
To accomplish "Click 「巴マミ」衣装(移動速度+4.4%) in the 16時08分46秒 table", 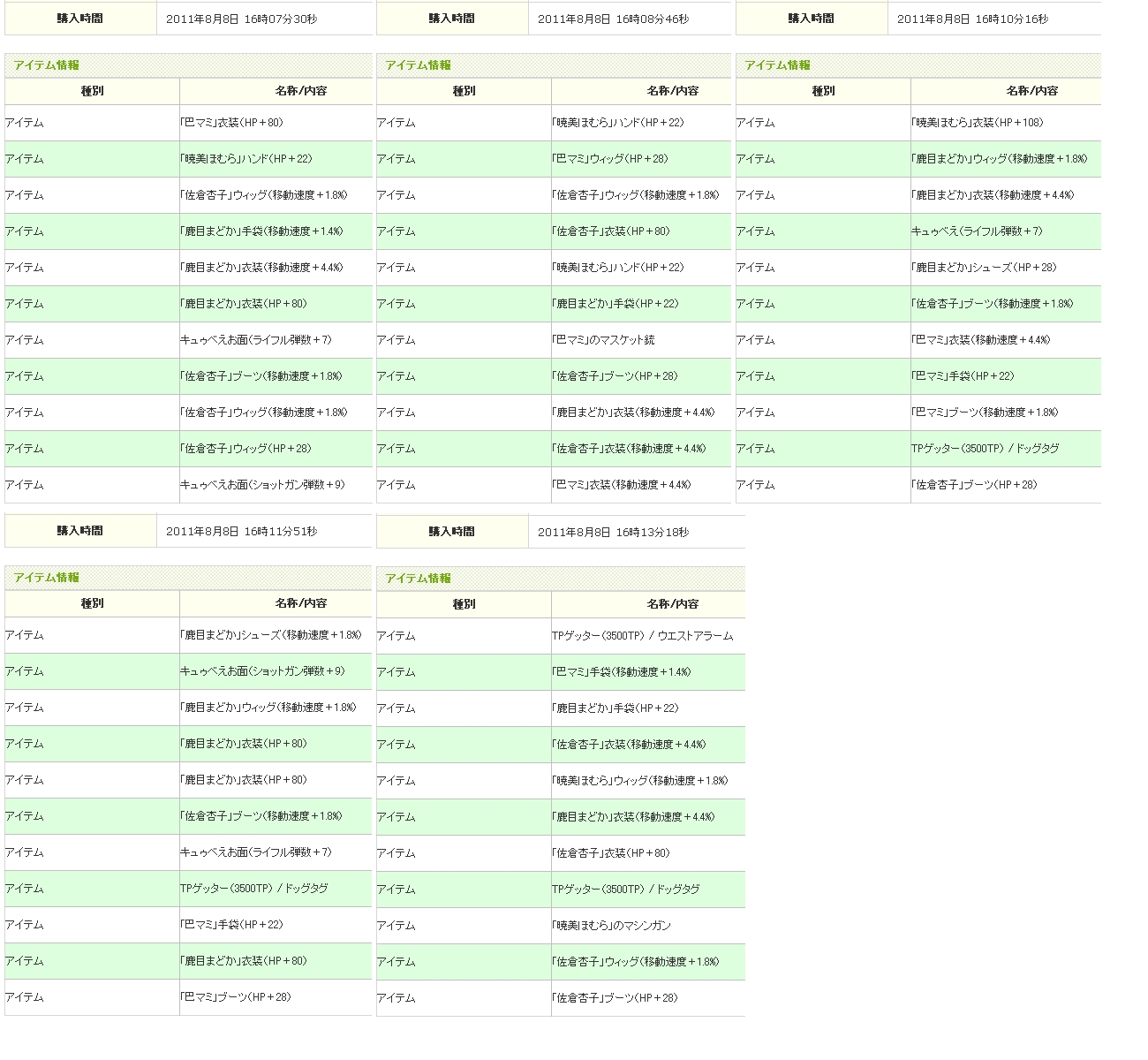I will (x=621, y=485).
